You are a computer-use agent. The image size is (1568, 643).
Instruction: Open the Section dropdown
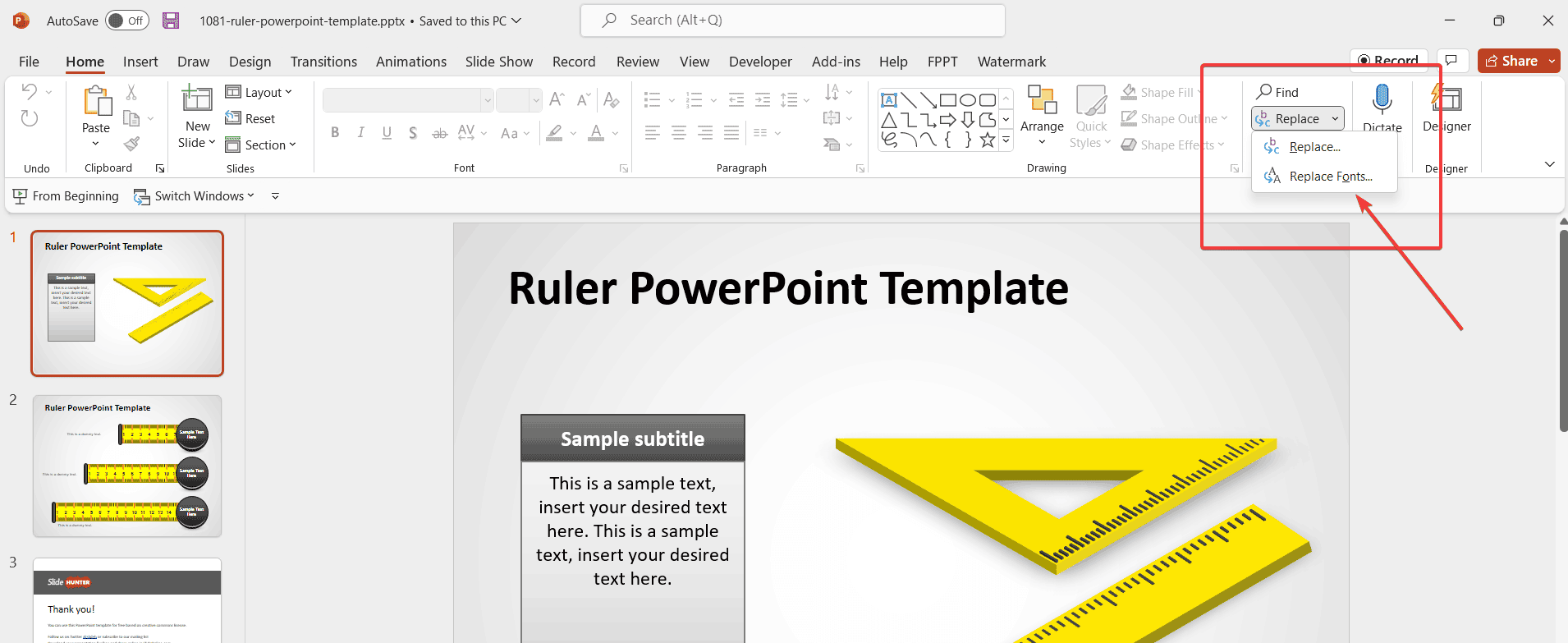pyautogui.click(x=260, y=145)
